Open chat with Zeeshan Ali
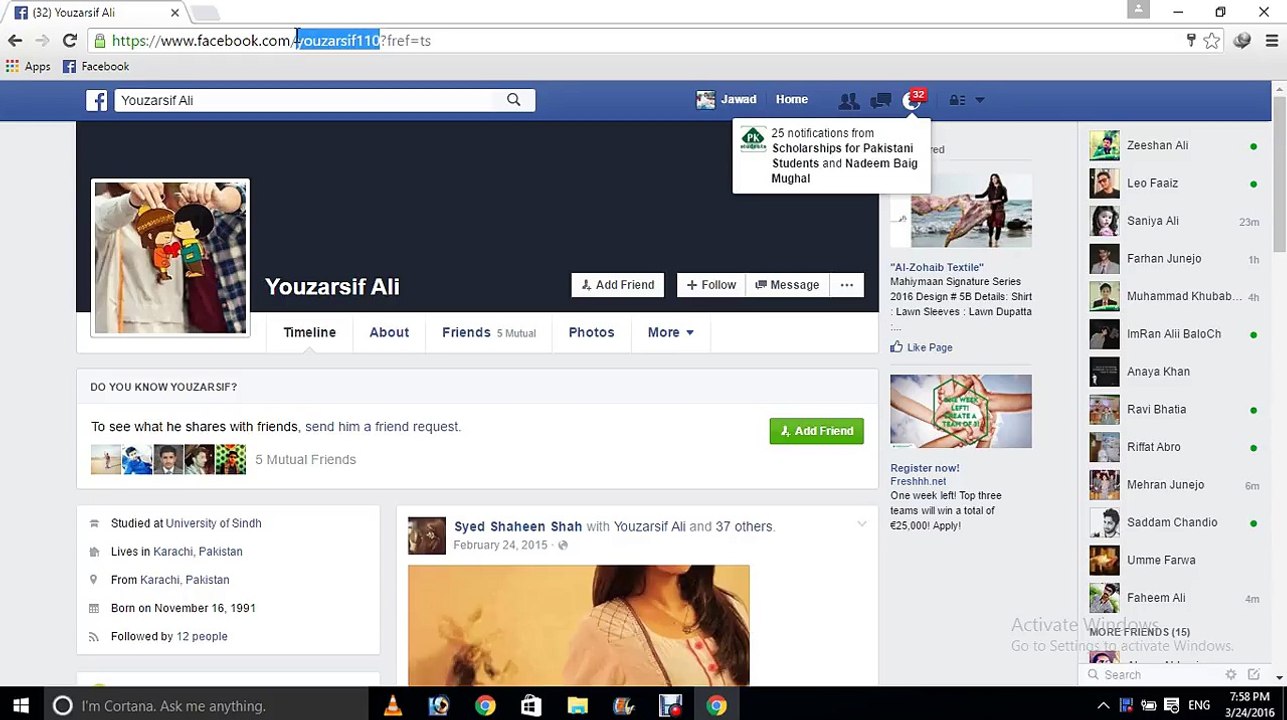1287x720 pixels. click(x=1175, y=146)
